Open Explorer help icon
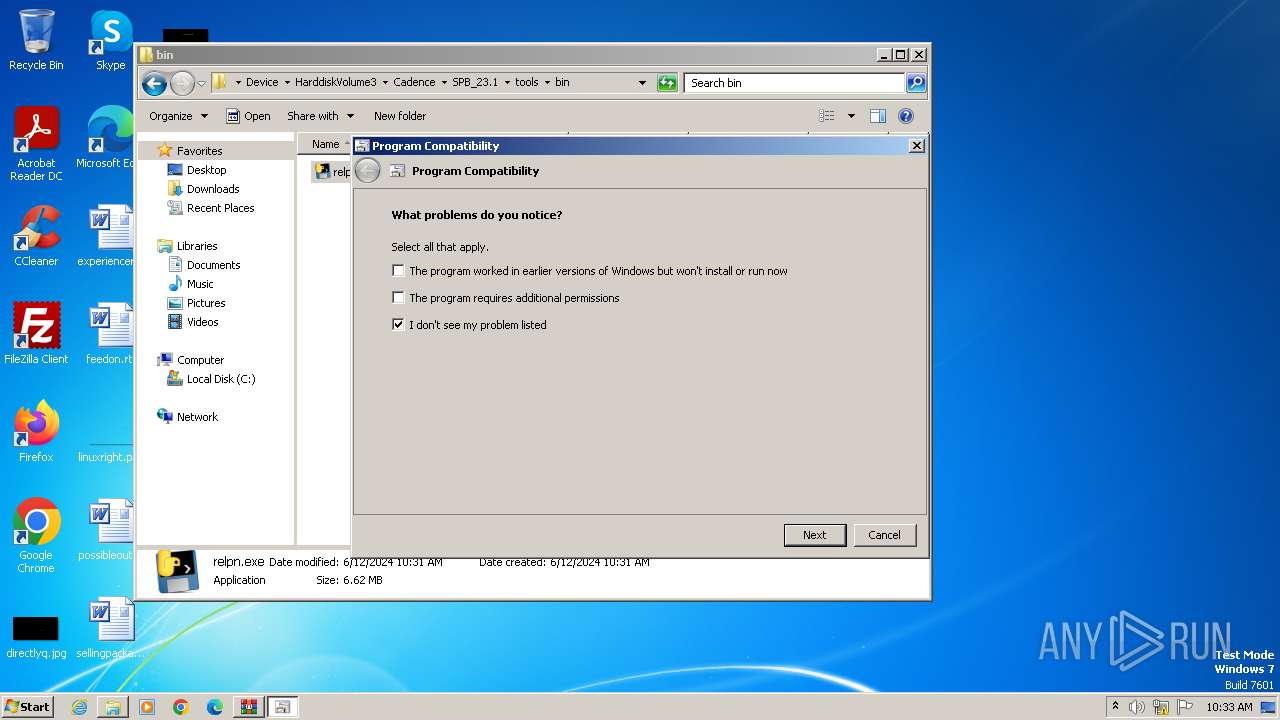The image size is (1280, 720). pos(906,116)
